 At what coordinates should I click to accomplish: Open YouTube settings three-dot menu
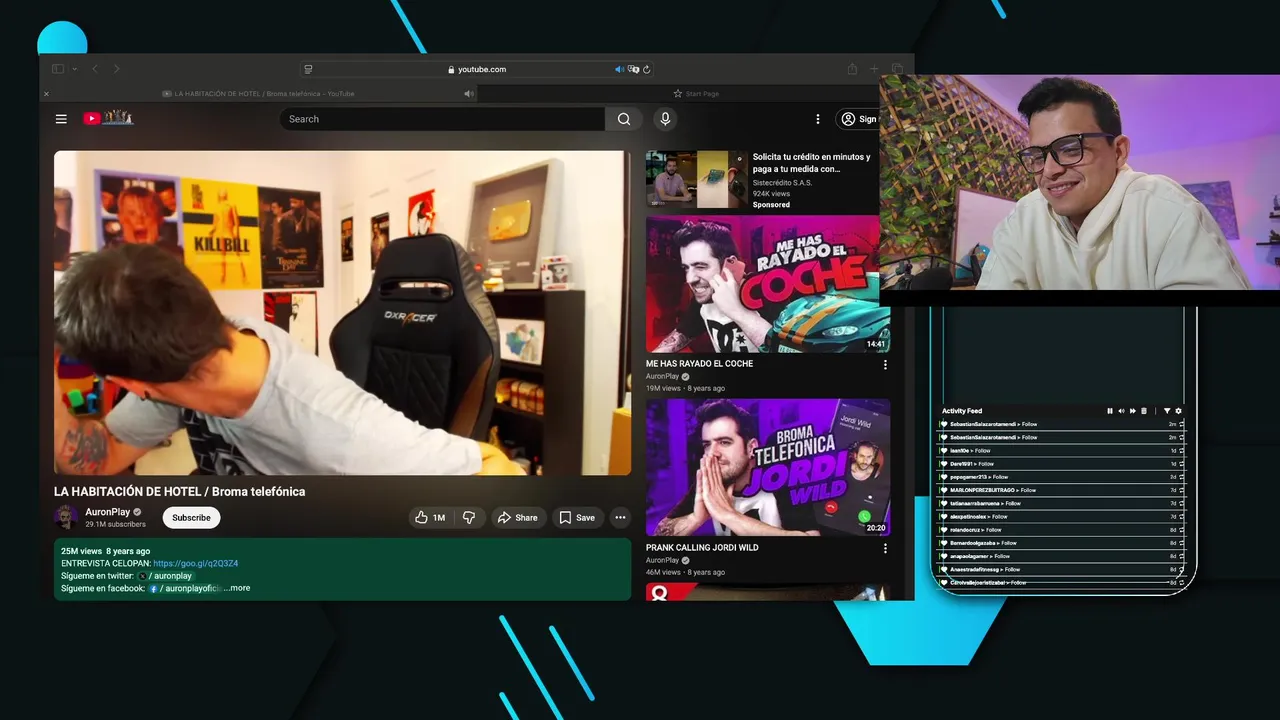click(x=818, y=119)
